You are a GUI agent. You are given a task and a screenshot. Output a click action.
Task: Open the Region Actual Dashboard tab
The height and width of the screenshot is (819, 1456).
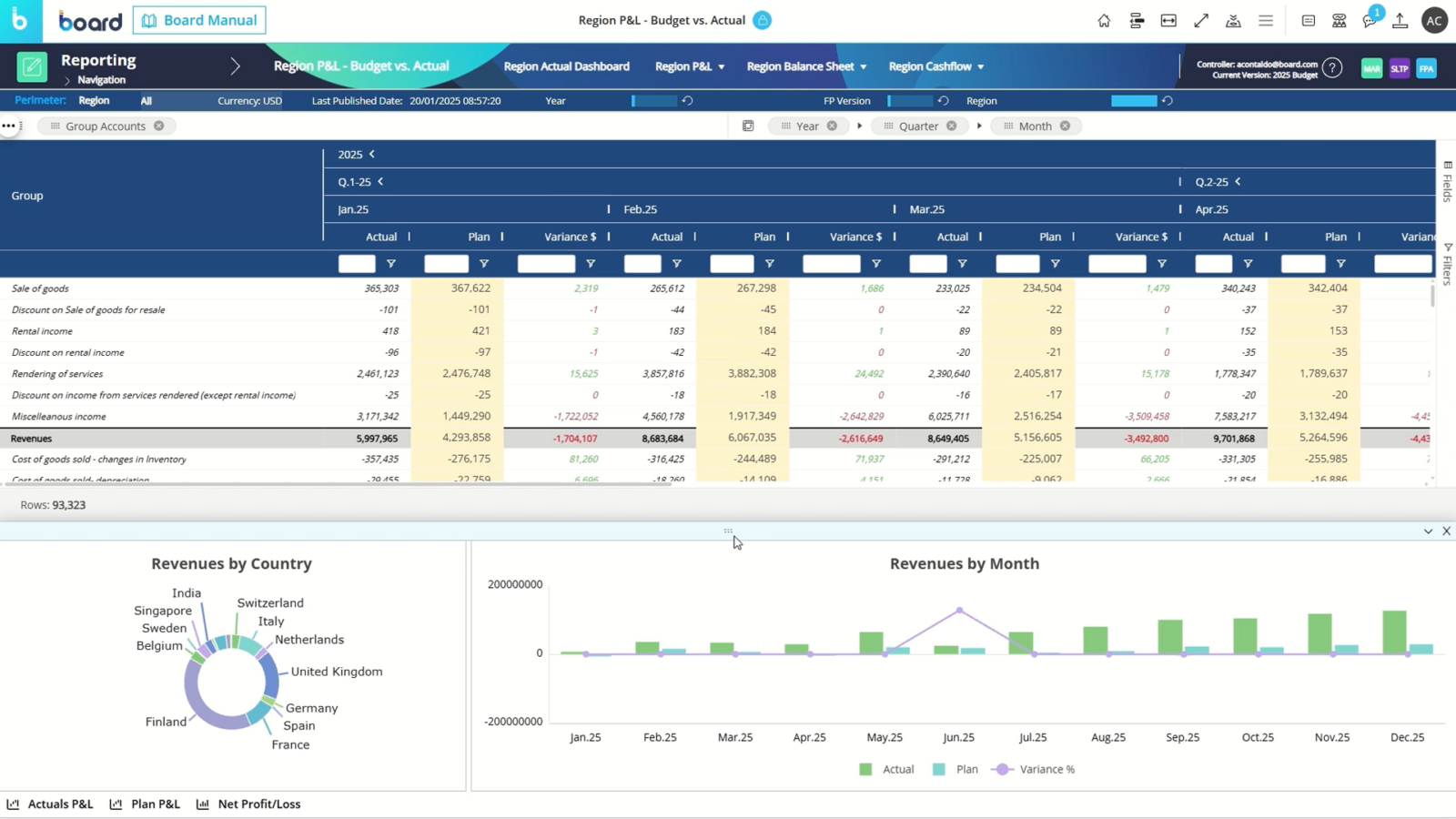[x=566, y=66]
